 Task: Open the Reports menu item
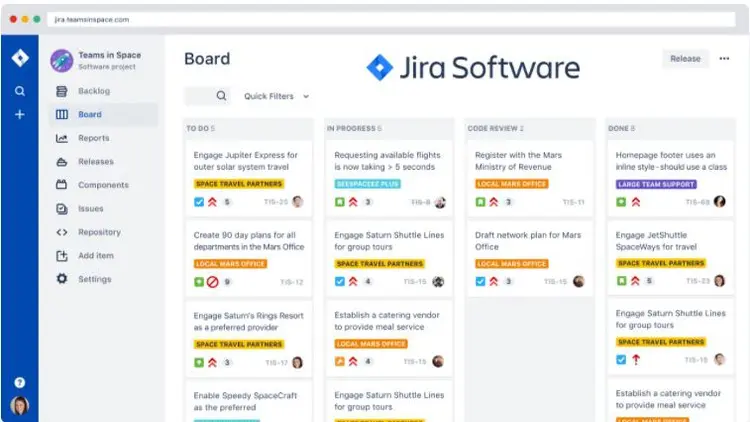point(94,138)
